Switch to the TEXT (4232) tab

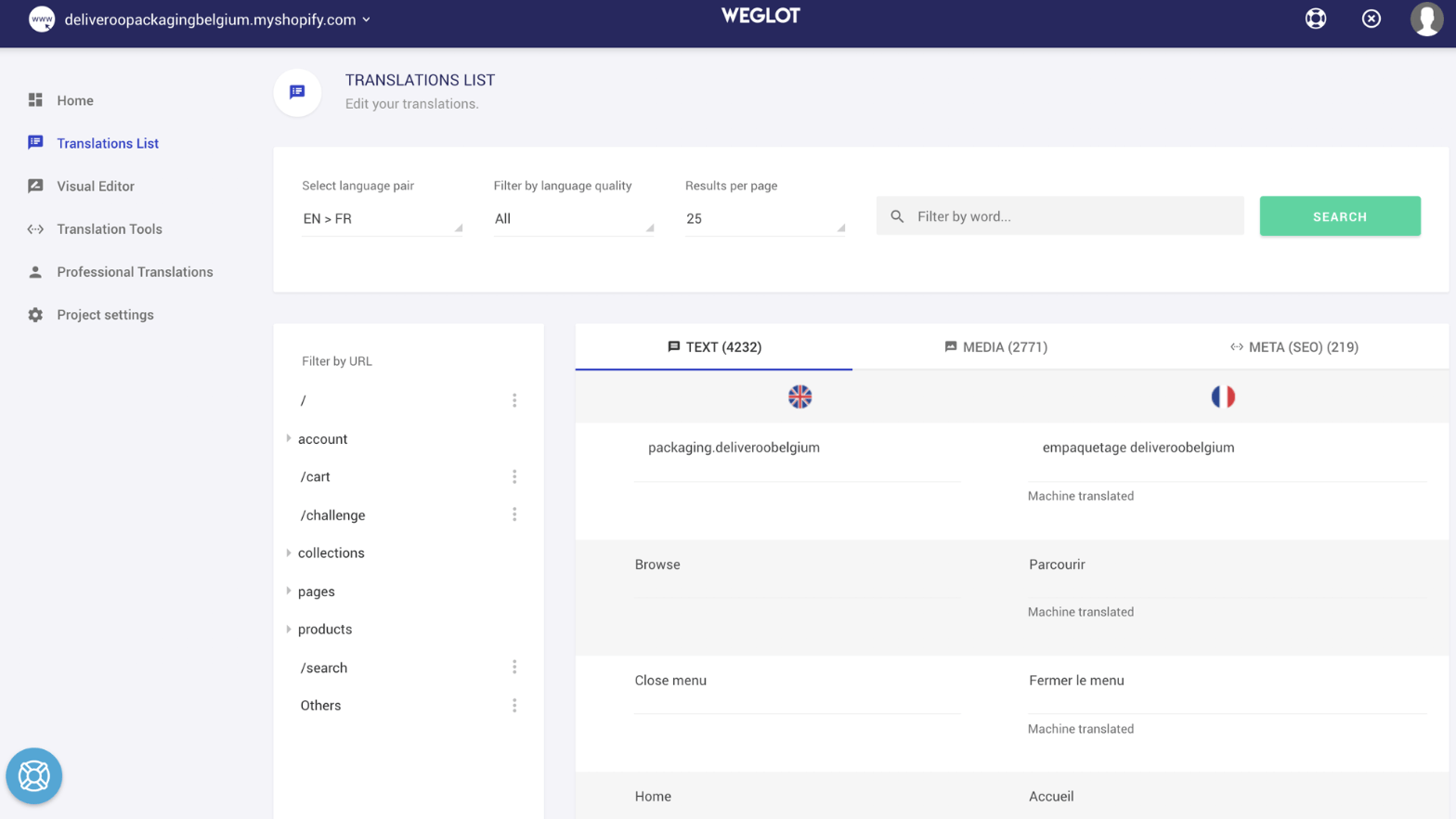click(x=714, y=347)
